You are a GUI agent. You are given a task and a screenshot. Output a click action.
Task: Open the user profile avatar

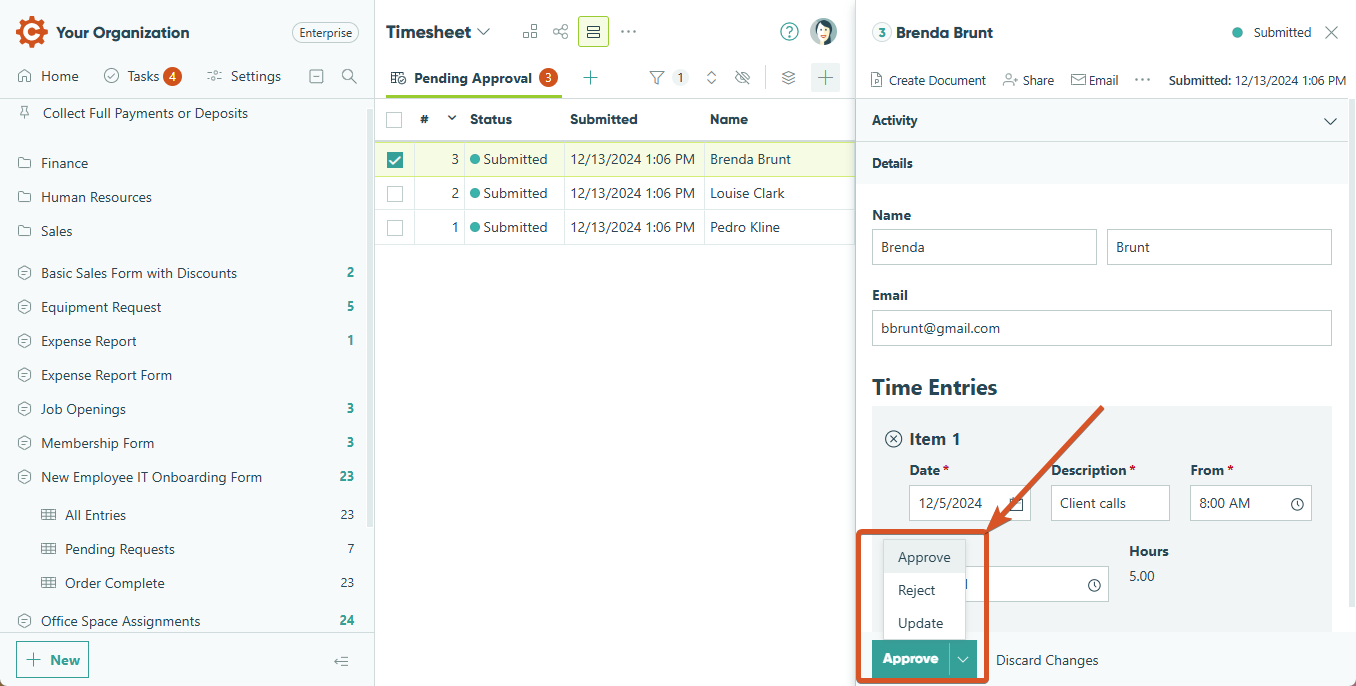point(823,32)
